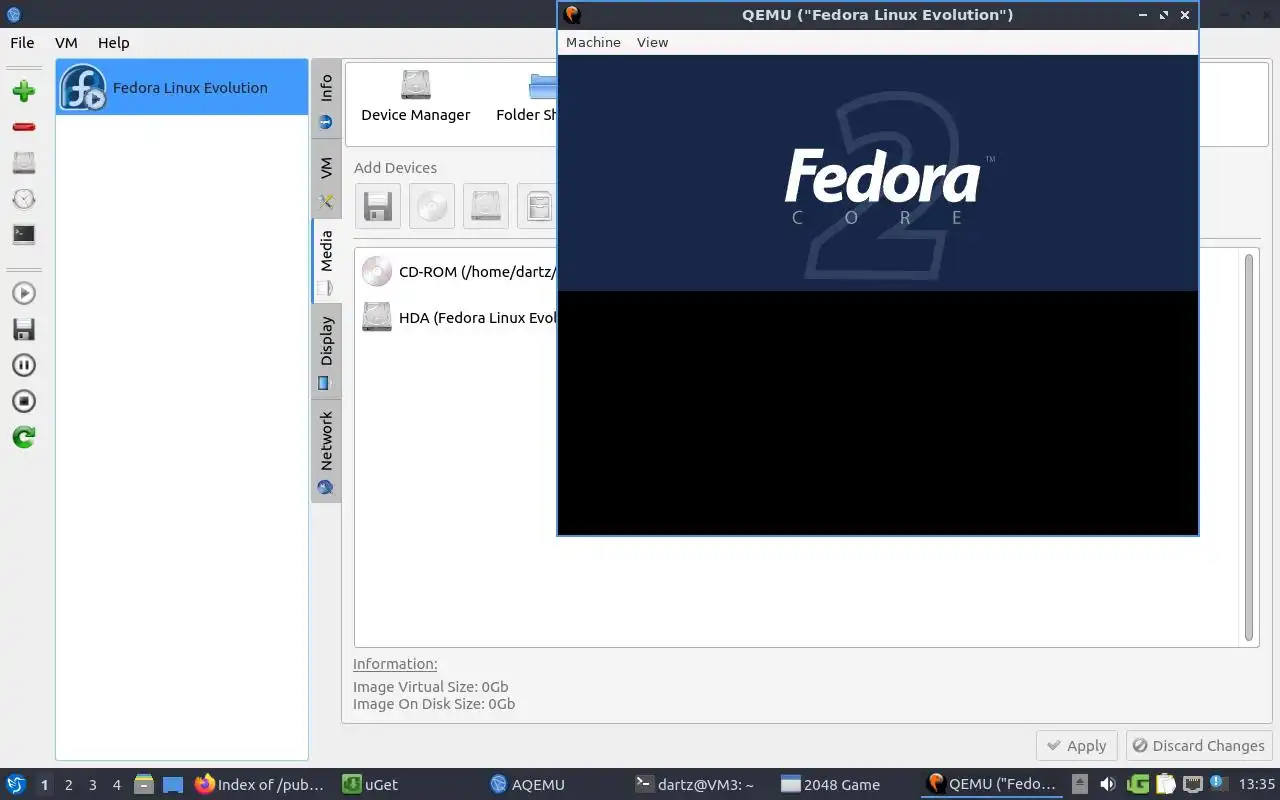Click the Apply button
The image size is (1280, 800).
click(1076, 746)
